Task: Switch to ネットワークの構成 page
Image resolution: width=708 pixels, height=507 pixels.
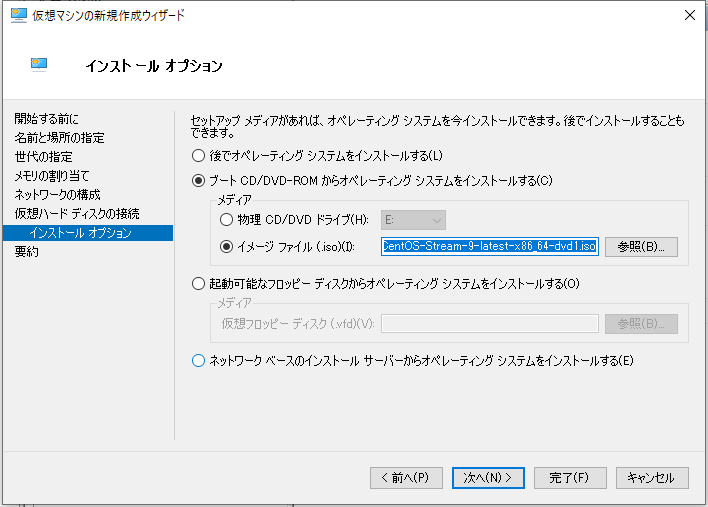Action: click(57, 195)
